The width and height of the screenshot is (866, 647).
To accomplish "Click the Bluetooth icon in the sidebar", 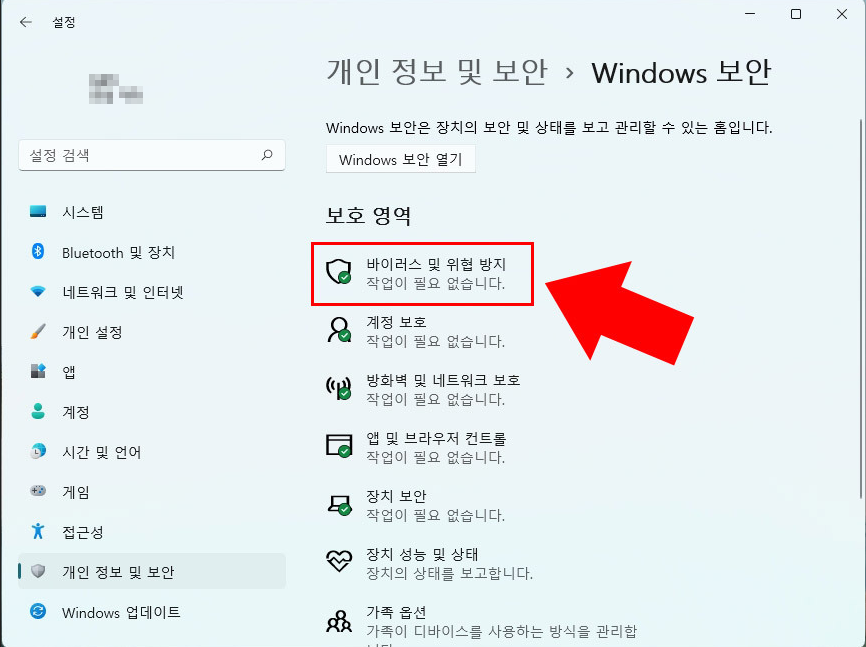I will click(x=38, y=252).
